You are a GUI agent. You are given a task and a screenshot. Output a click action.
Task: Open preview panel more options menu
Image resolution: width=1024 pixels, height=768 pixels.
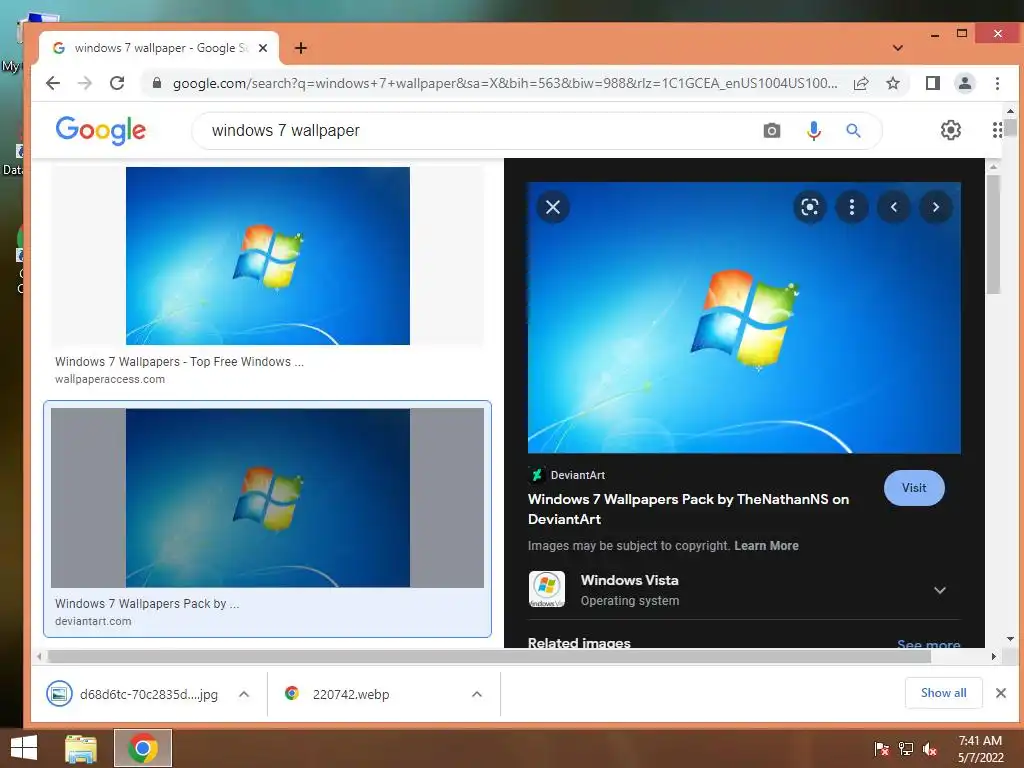(x=852, y=207)
